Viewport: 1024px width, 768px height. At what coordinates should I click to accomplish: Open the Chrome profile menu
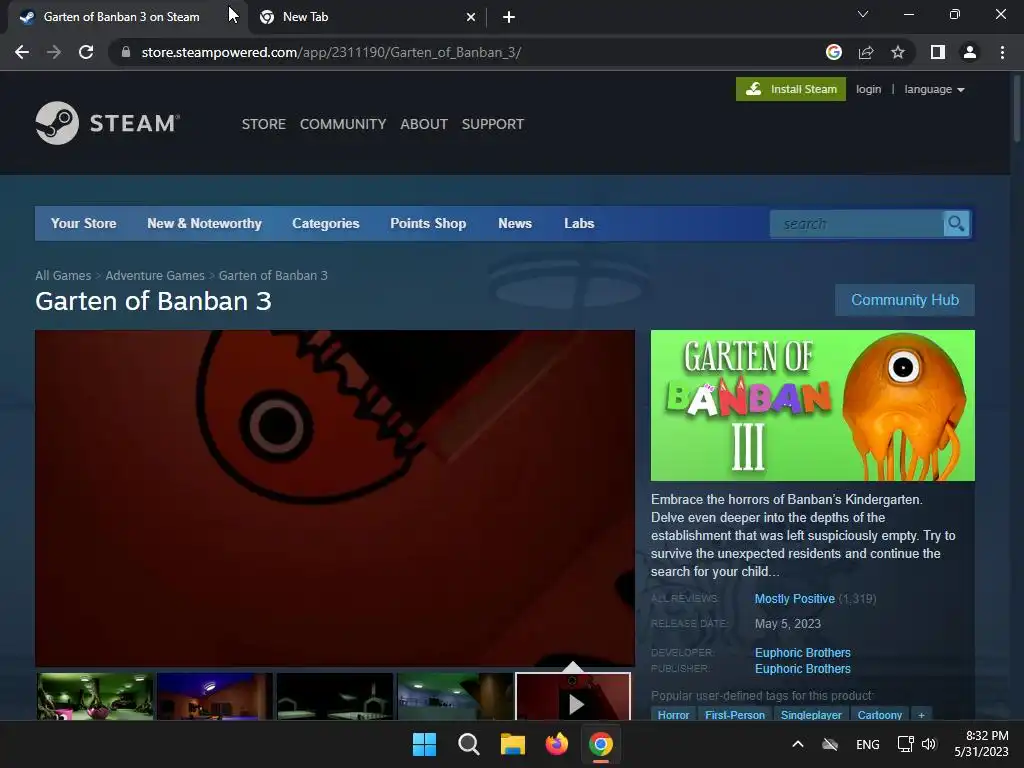970,52
